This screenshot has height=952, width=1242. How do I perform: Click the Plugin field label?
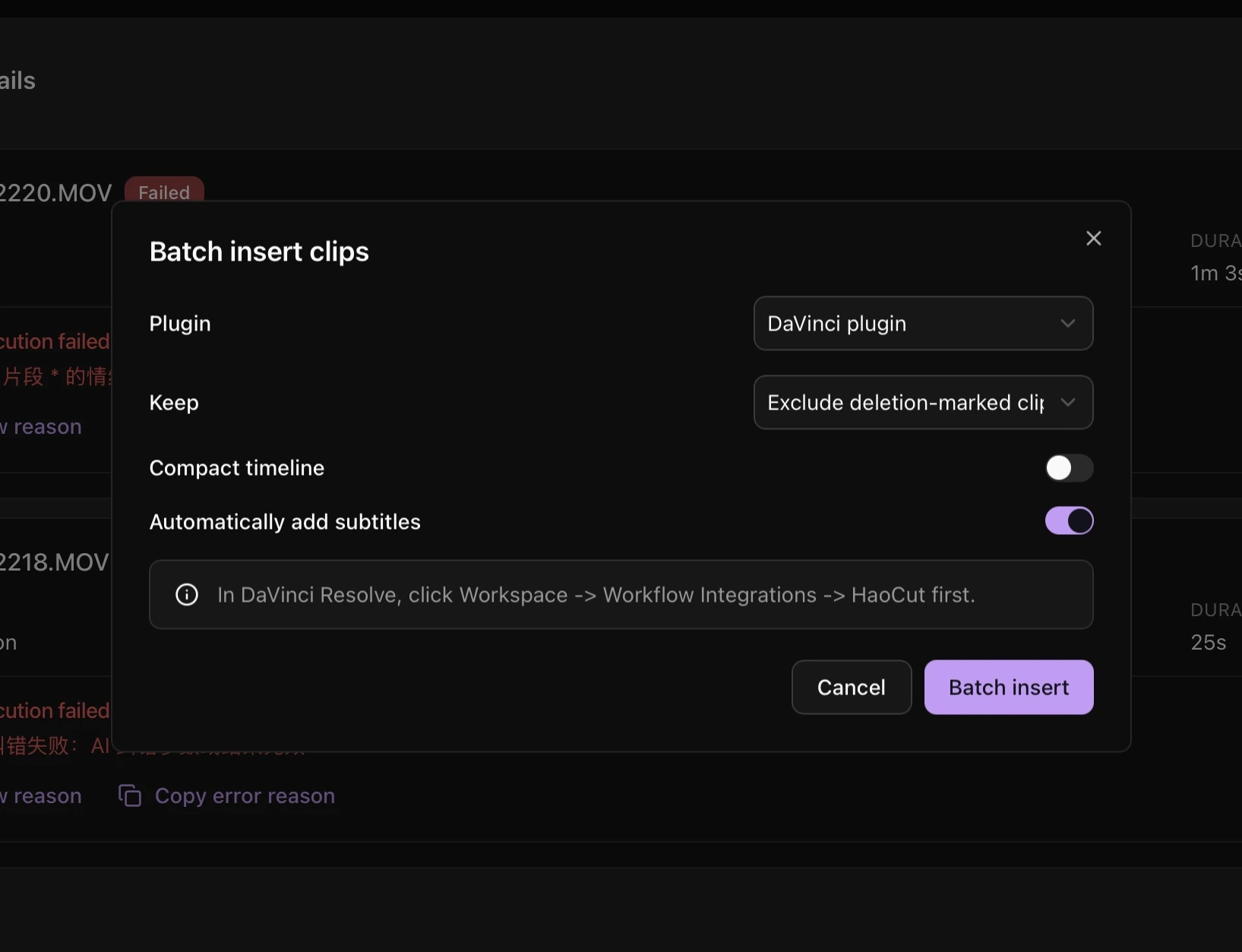180,324
